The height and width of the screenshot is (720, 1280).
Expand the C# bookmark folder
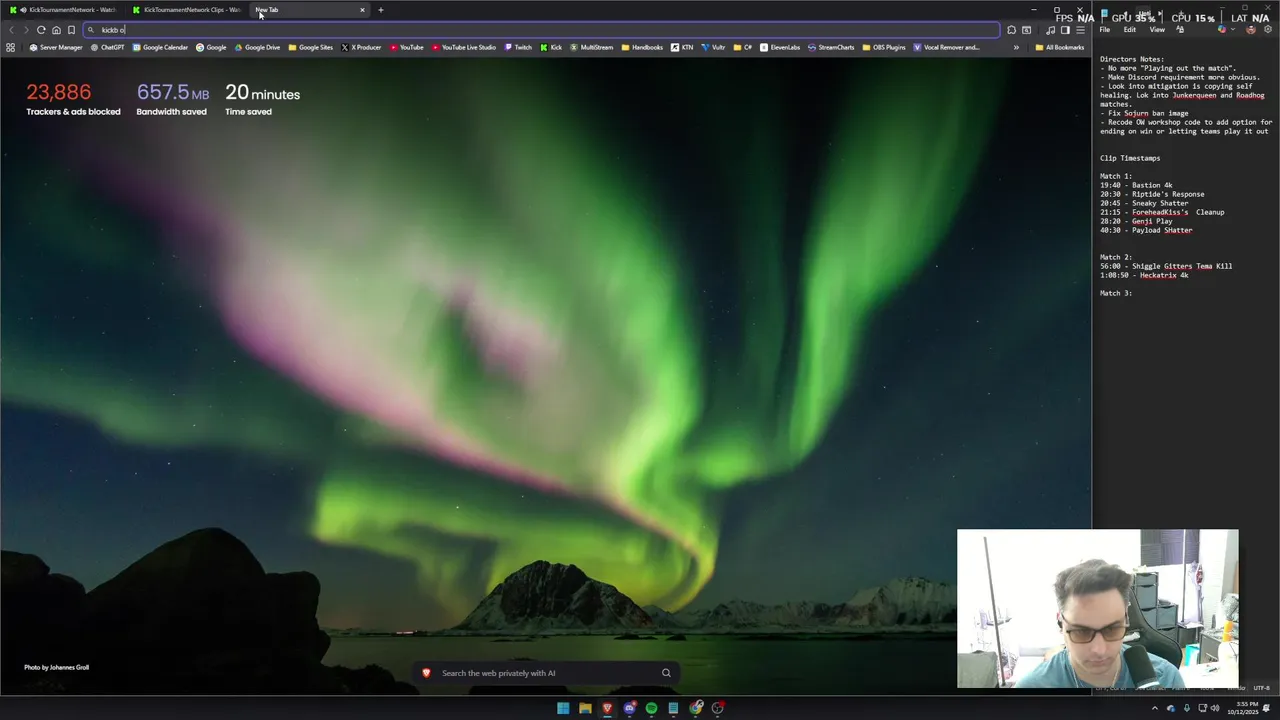(x=743, y=47)
